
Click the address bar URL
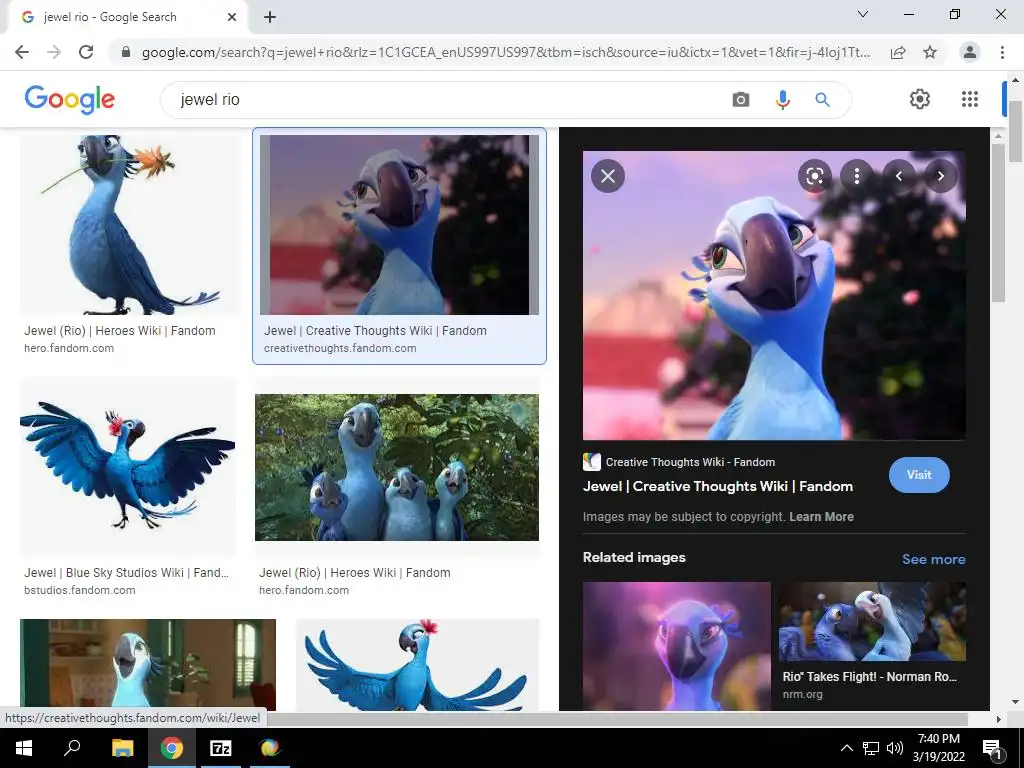coord(505,52)
